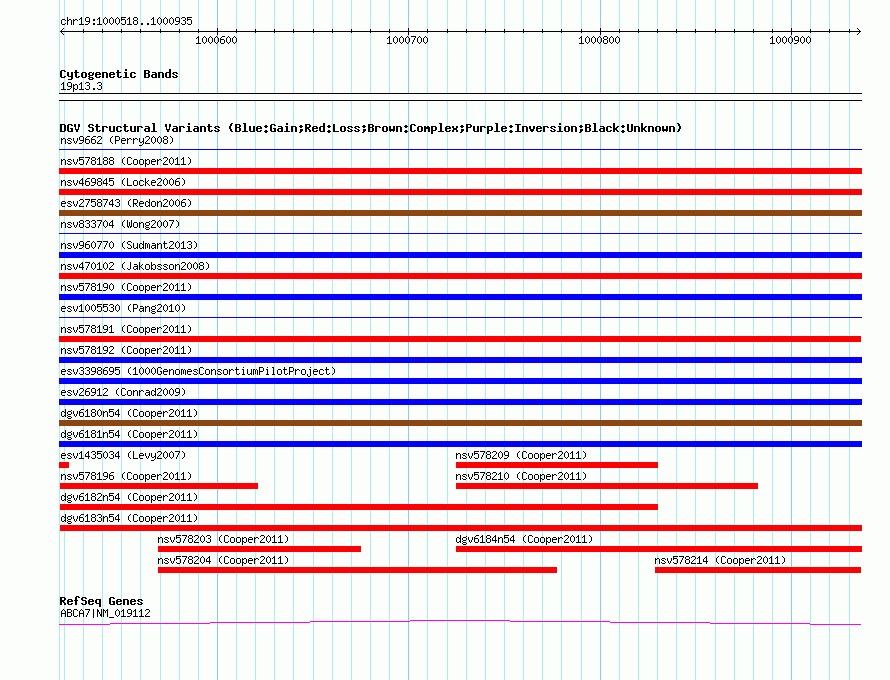This screenshot has width=890, height=680.
Task: Click the left arrow of the ruler
Action: pos(62,31)
